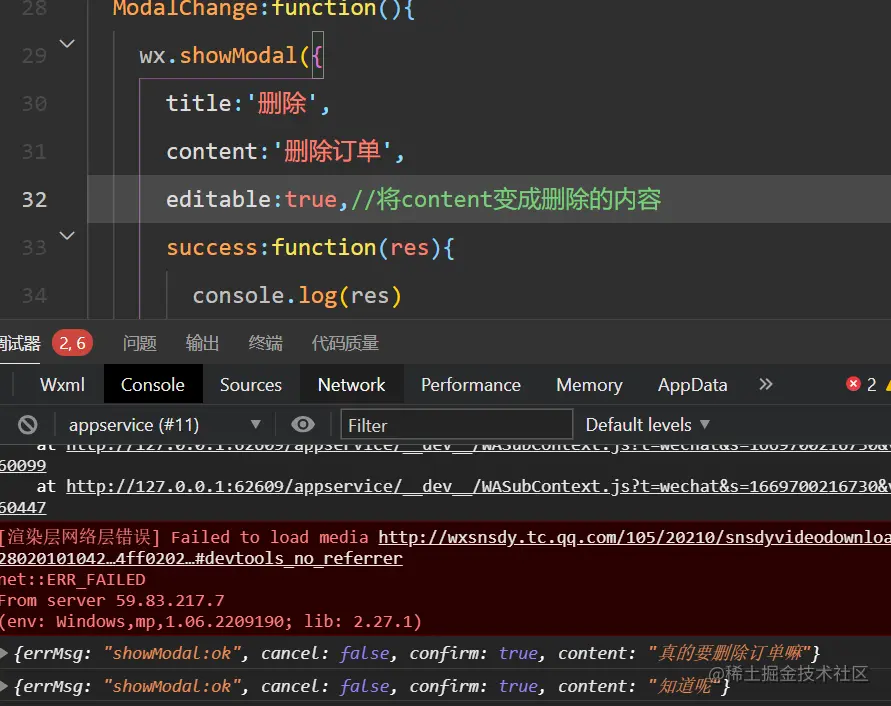Switch to the Wxml tab
891x706 pixels.
tap(62, 385)
